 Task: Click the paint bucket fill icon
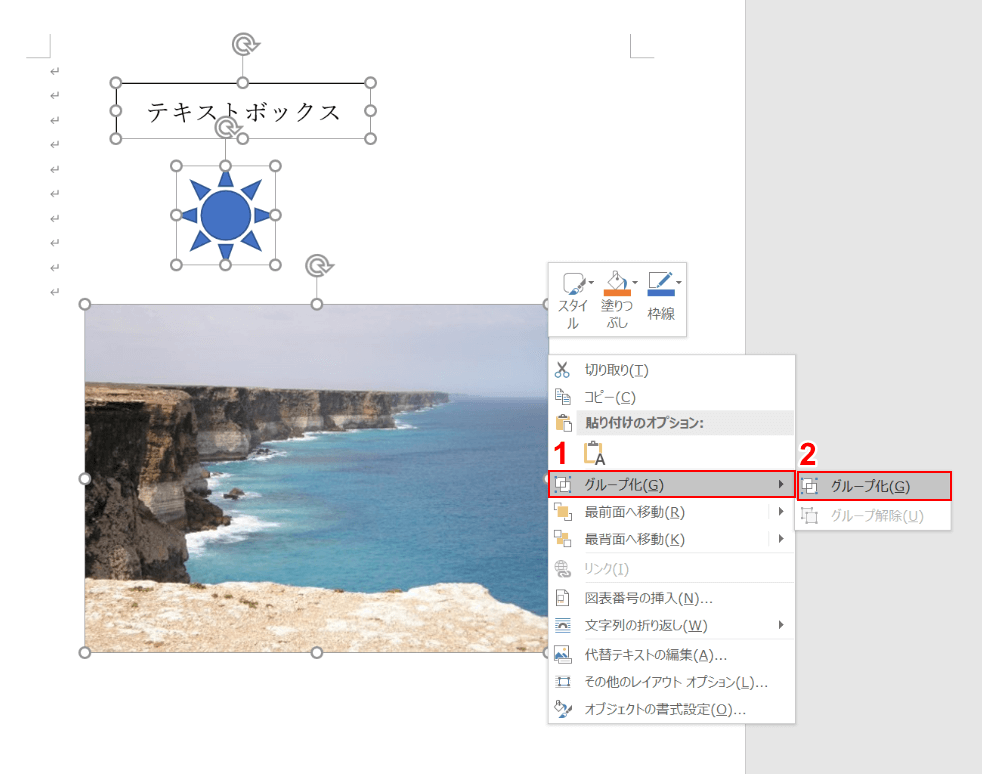(x=616, y=282)
